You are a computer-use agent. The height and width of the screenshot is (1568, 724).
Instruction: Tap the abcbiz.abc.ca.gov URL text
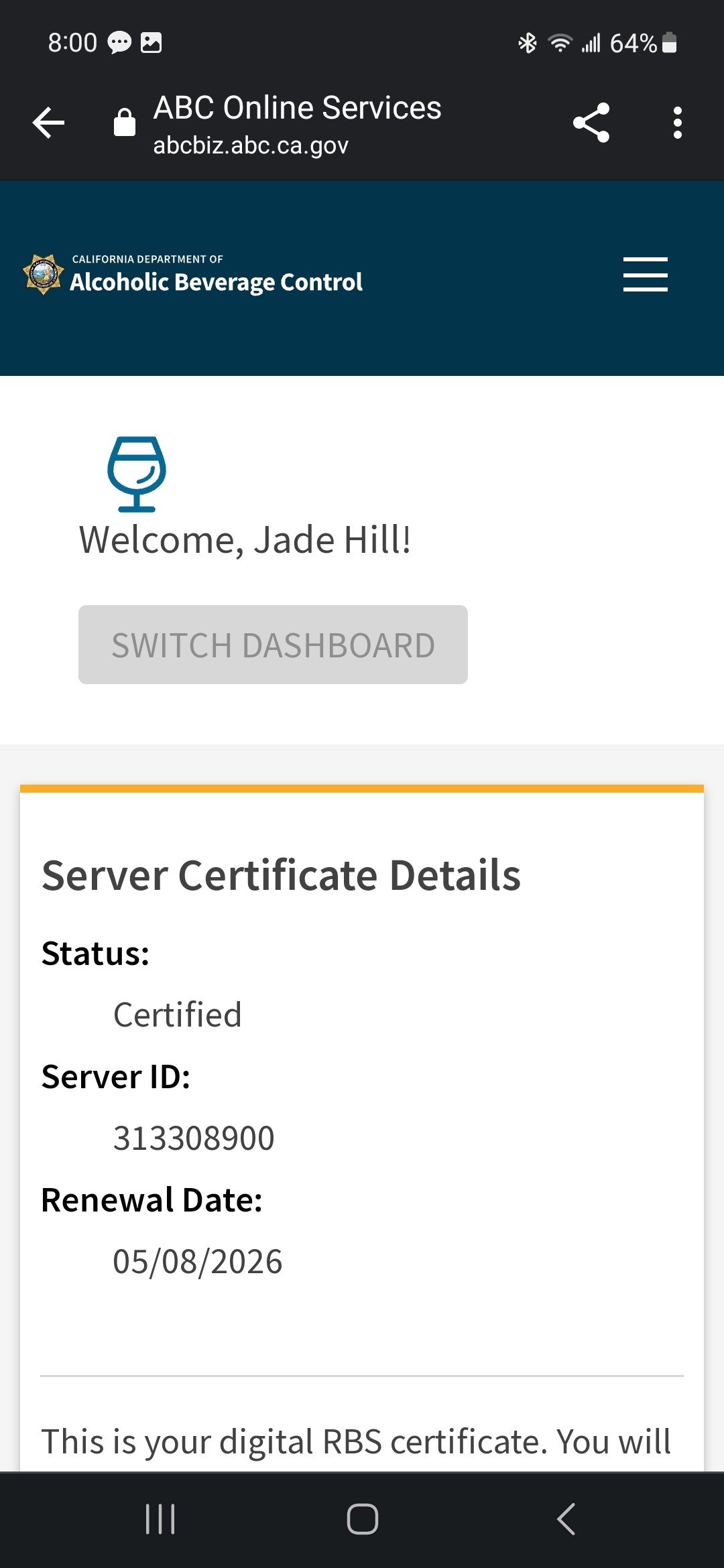tap(251, 145)
